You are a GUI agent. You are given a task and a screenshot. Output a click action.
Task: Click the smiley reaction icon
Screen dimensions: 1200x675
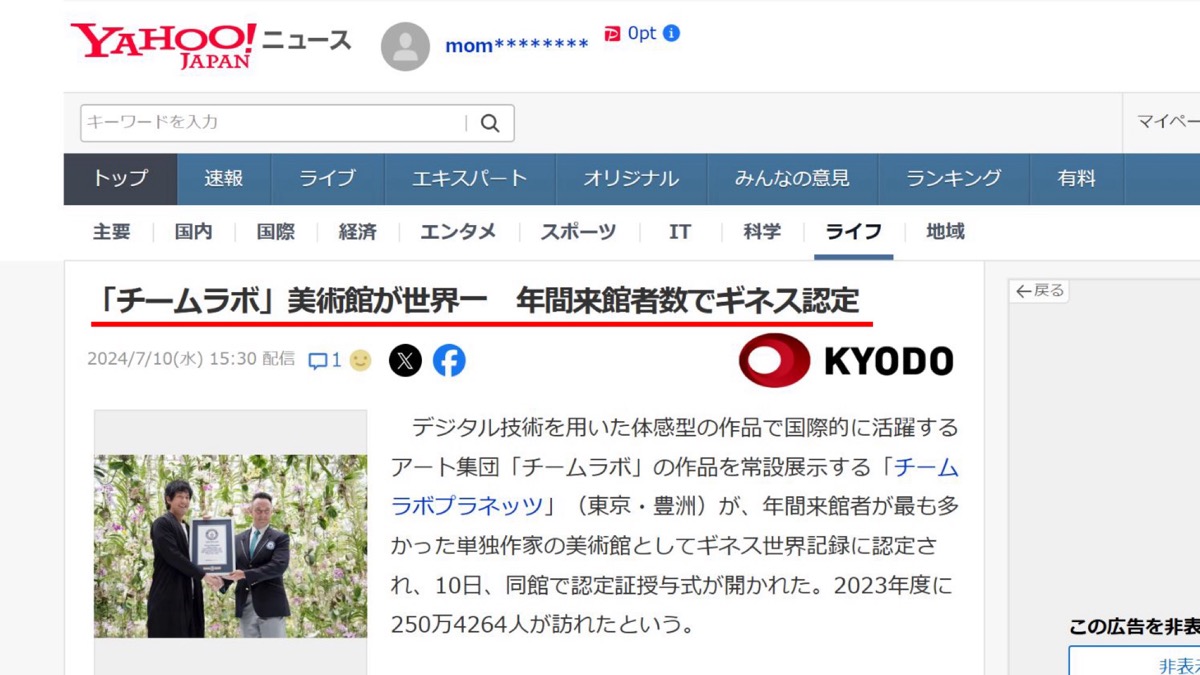[360, 360]
